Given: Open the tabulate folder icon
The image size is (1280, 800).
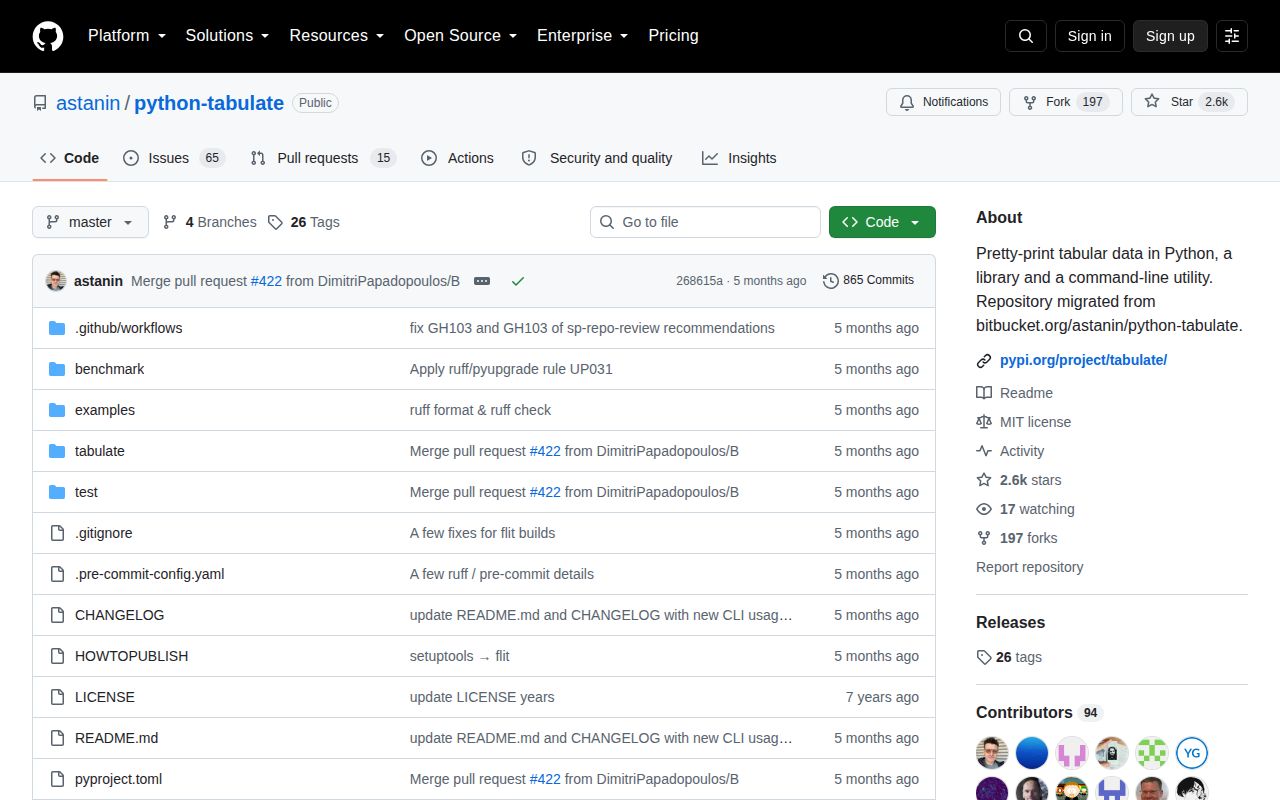Looking at the screenshot, I should (57, 451).
